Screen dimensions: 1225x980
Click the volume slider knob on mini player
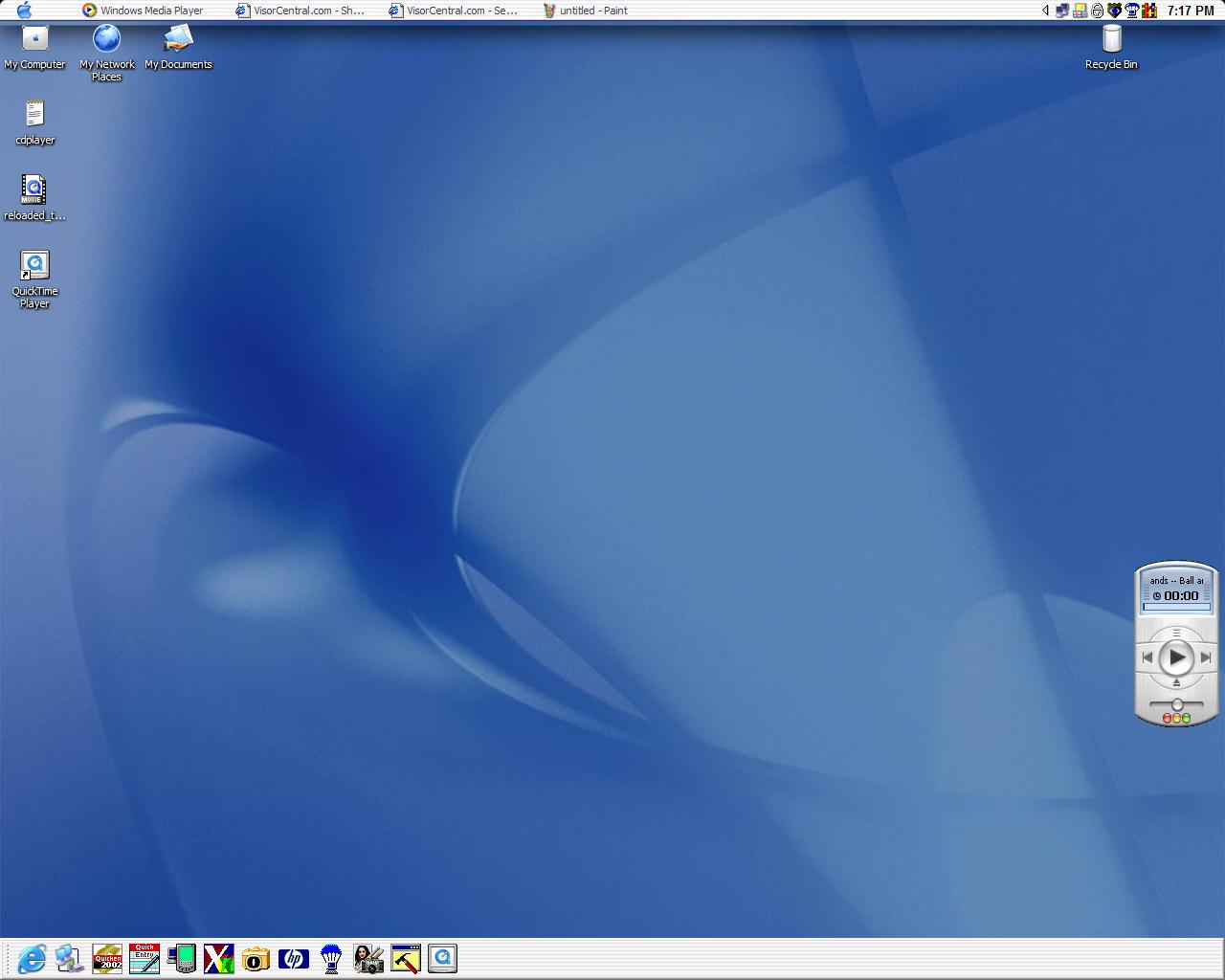[1177, 704]
